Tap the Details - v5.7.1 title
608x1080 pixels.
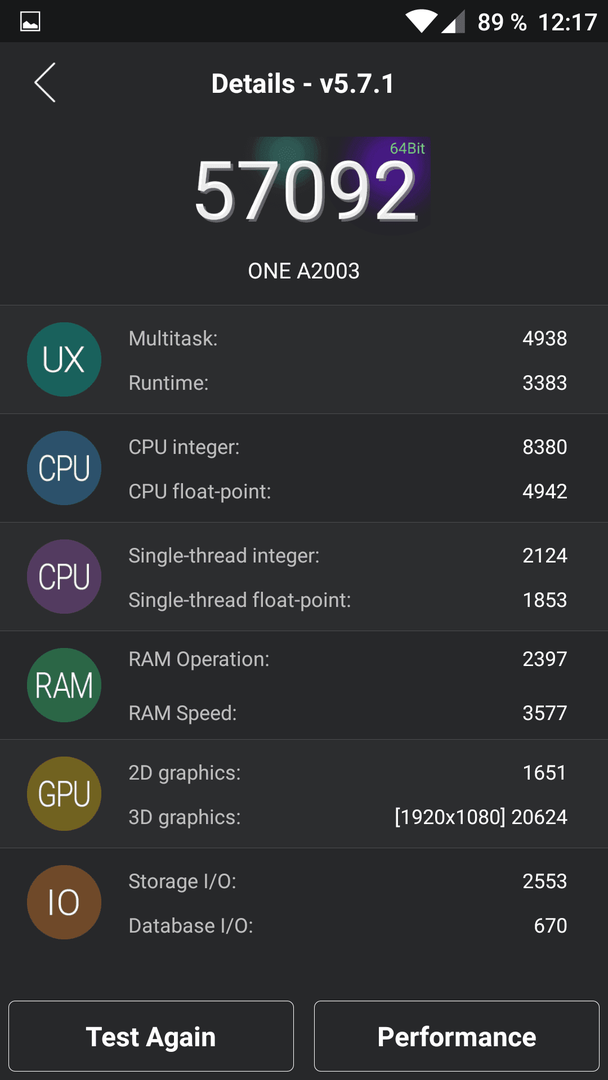[302, 84]
